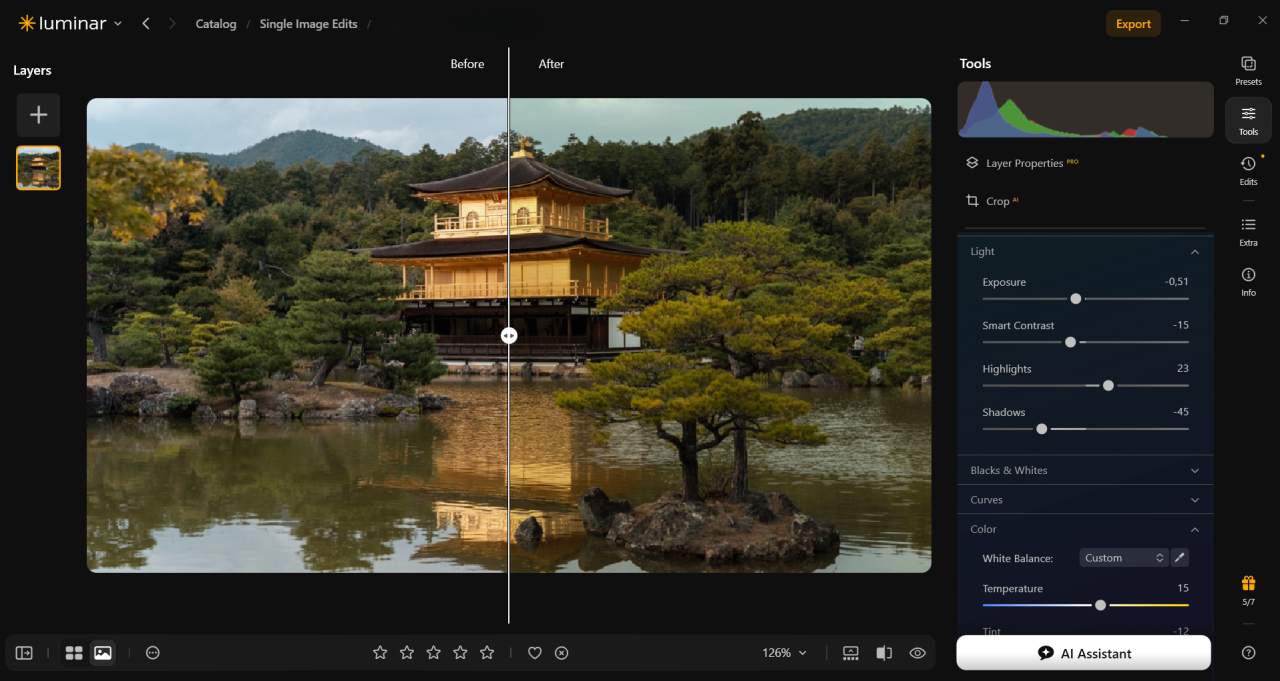Image resolution: width=1280 pixels, height=681 pixels.
Task: Click the "Layers" panel heading
Action: [x=32, y=70]
